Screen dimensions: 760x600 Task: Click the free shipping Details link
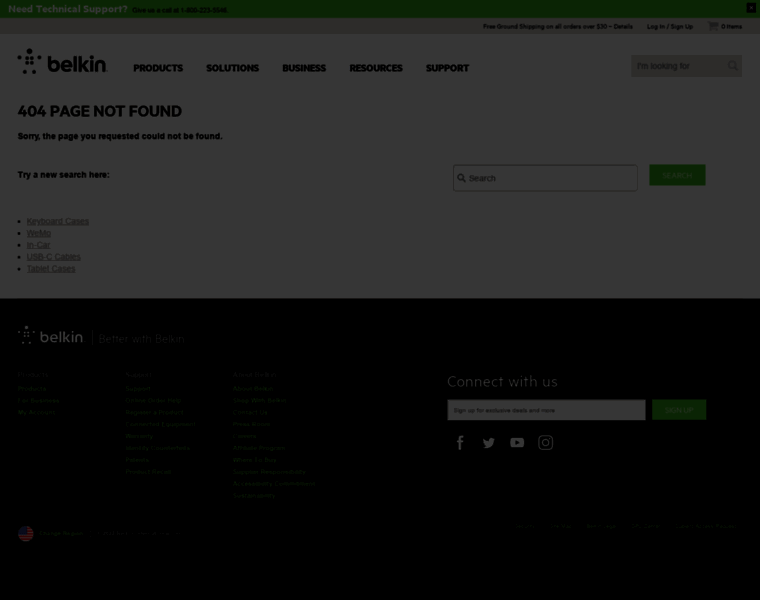[623, 27]
